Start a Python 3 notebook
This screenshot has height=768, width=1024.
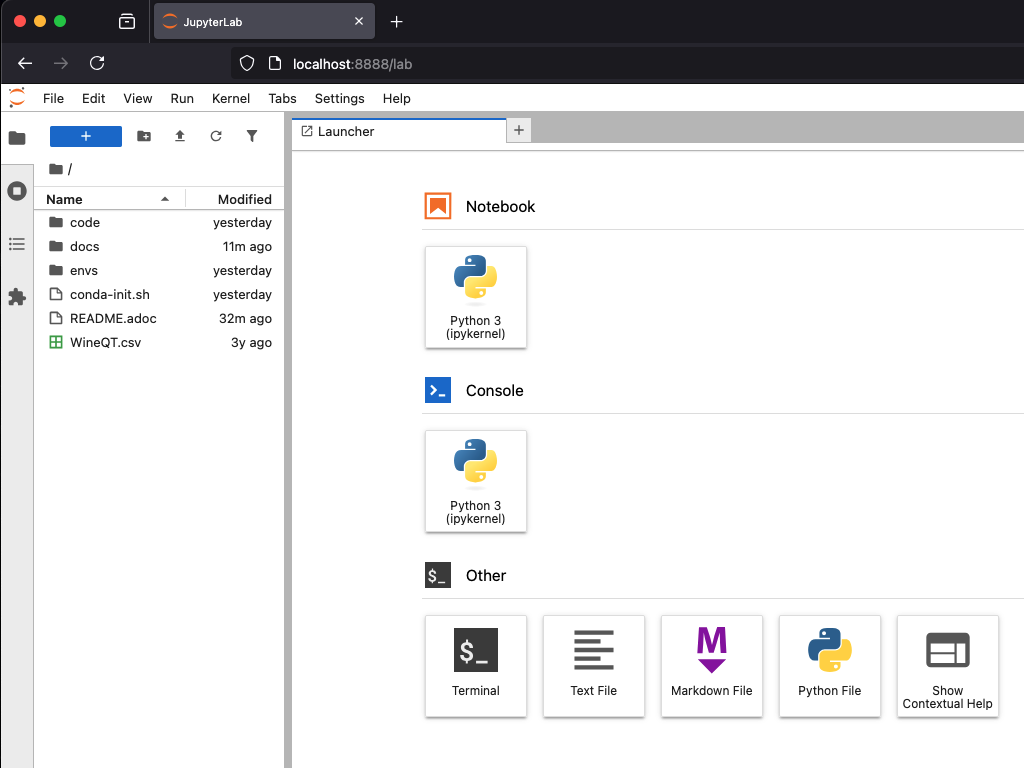pos(476,297)
